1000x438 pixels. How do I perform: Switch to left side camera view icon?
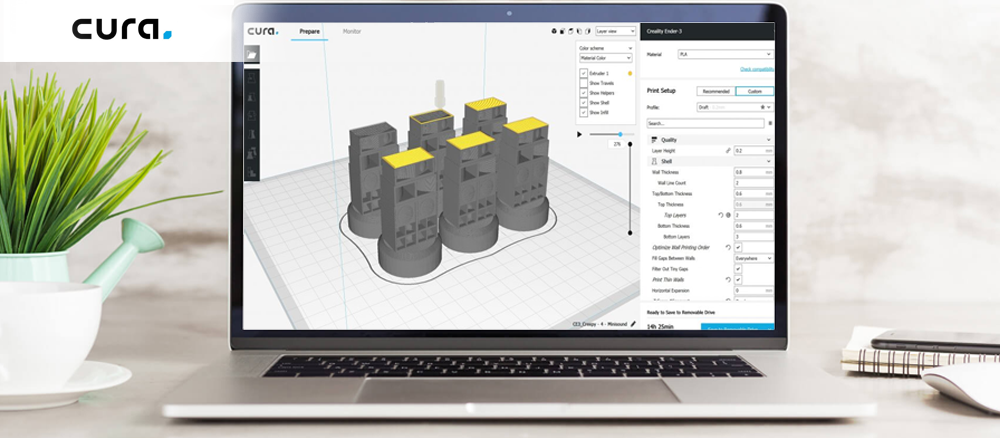[579, 31]
